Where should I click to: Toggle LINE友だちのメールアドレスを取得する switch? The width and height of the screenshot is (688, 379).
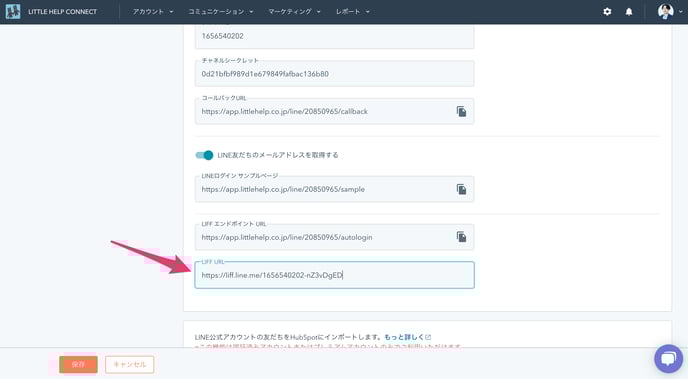click(x=204, y=155)
